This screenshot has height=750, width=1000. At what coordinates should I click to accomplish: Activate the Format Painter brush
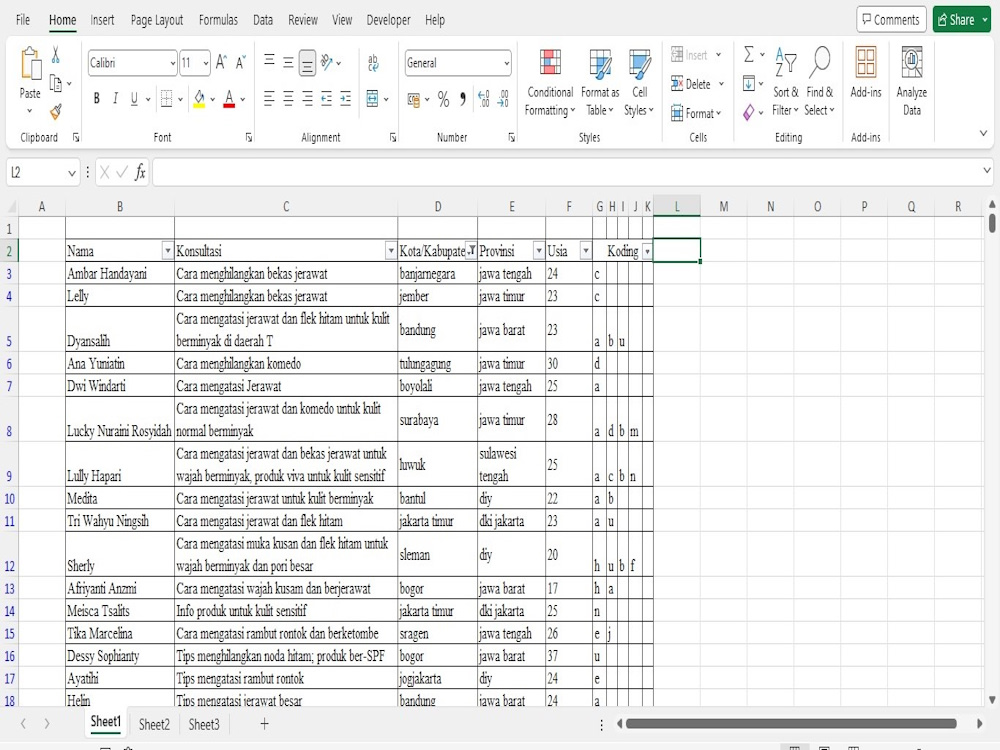click(x=56, y=112)
